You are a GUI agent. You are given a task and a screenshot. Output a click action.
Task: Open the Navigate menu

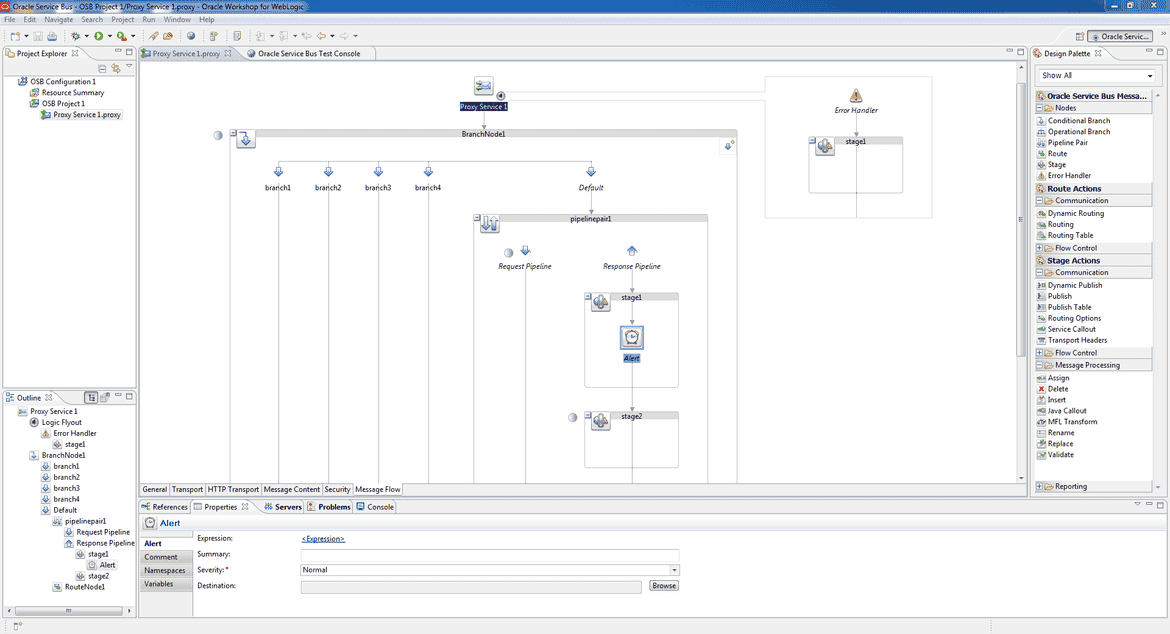(59, 19)
